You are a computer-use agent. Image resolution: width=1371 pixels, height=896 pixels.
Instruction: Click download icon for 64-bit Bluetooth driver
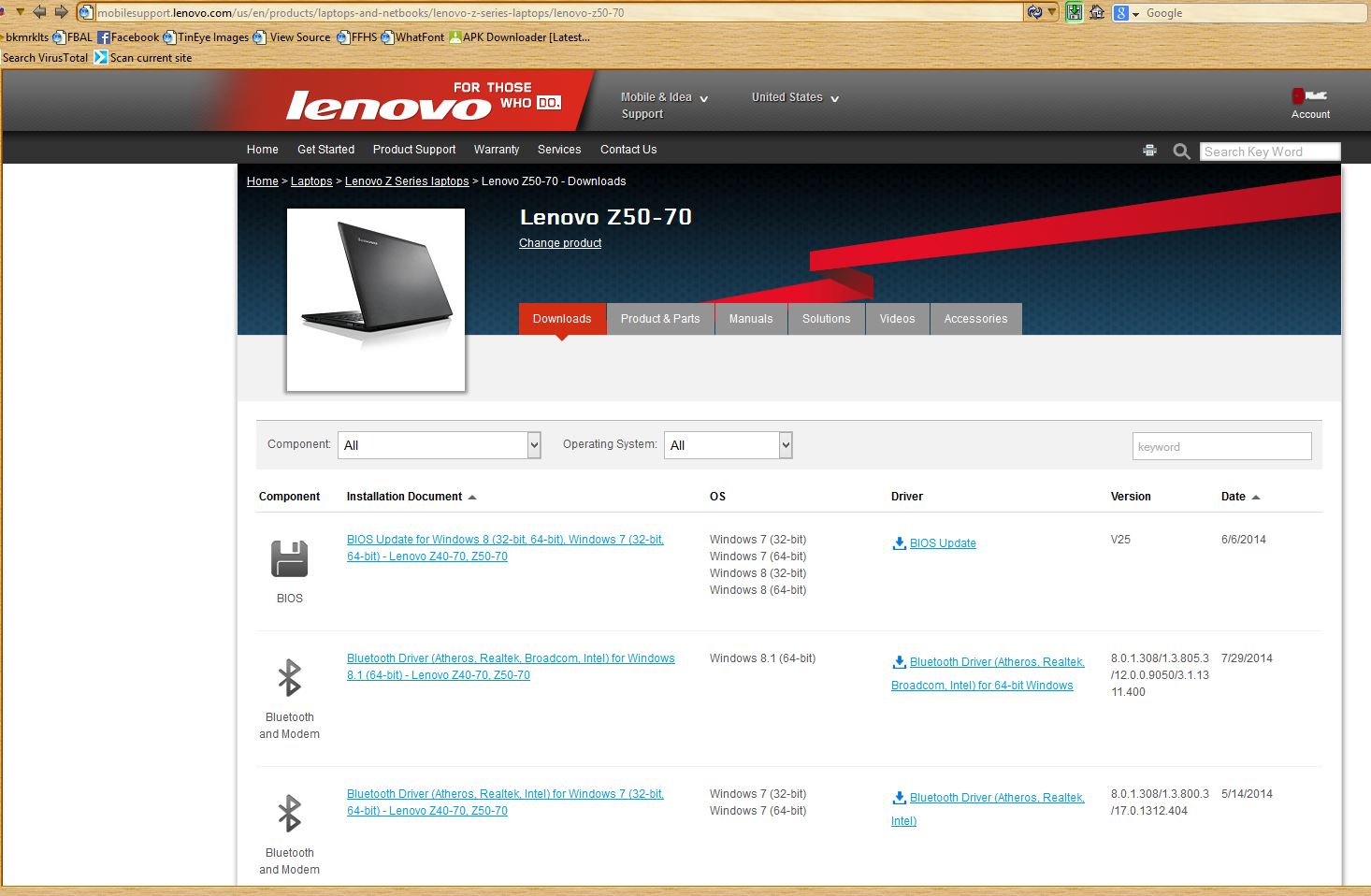point(899,662)
